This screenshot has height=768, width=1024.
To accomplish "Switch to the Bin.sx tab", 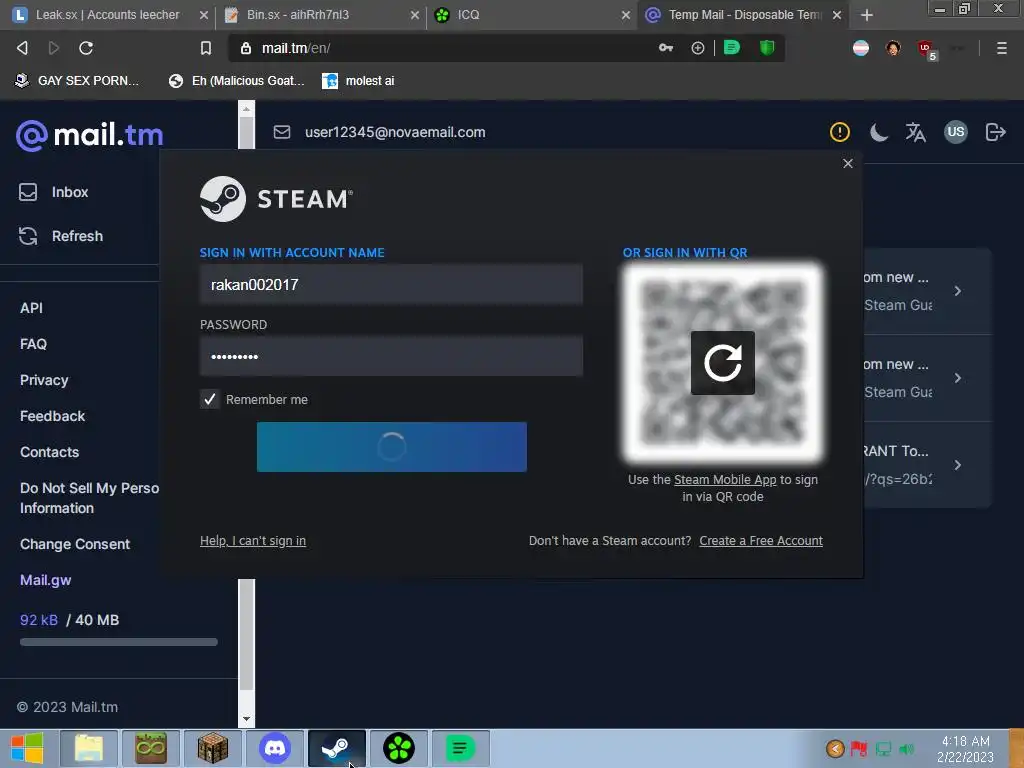I will point(321,14).
